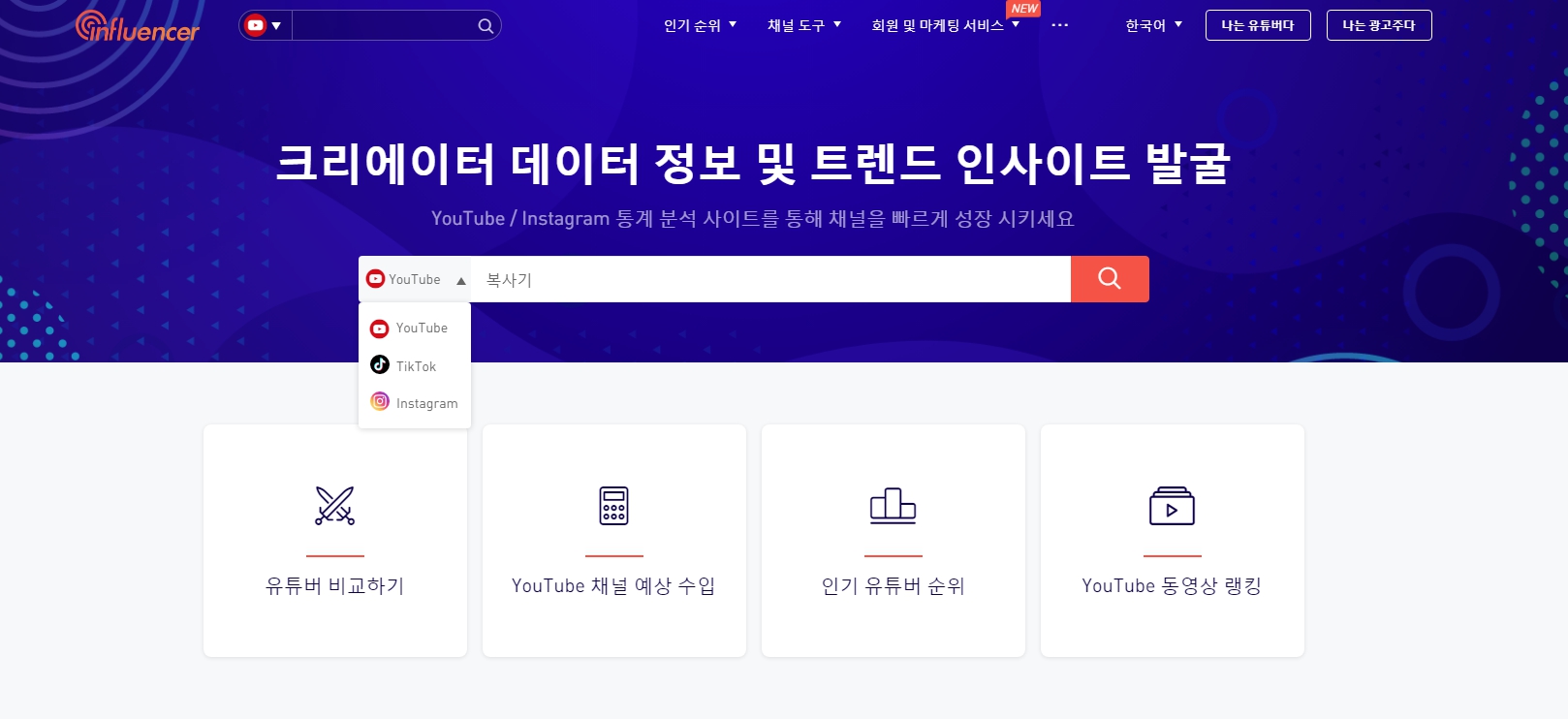Click the three-dots more menu in the header
This screenshot has width=1568, height=720.
tap(1059, 25)
